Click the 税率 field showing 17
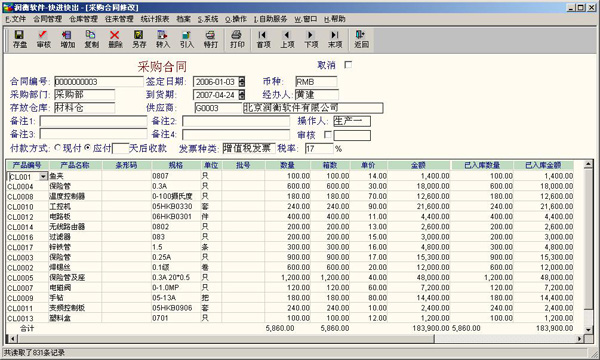Screen dimensions: 600x360 tap(319, 148)
